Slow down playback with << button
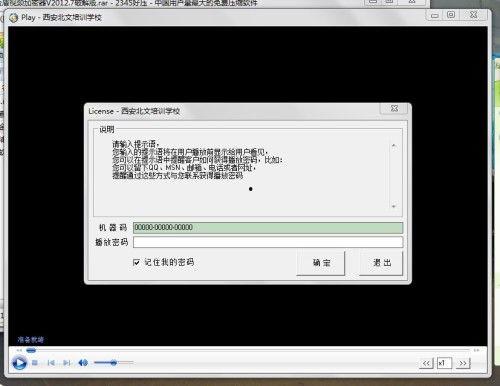 426,363
